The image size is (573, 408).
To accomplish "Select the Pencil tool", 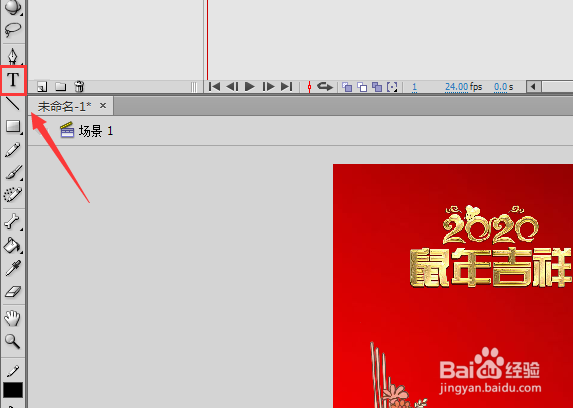I will 12,150.
